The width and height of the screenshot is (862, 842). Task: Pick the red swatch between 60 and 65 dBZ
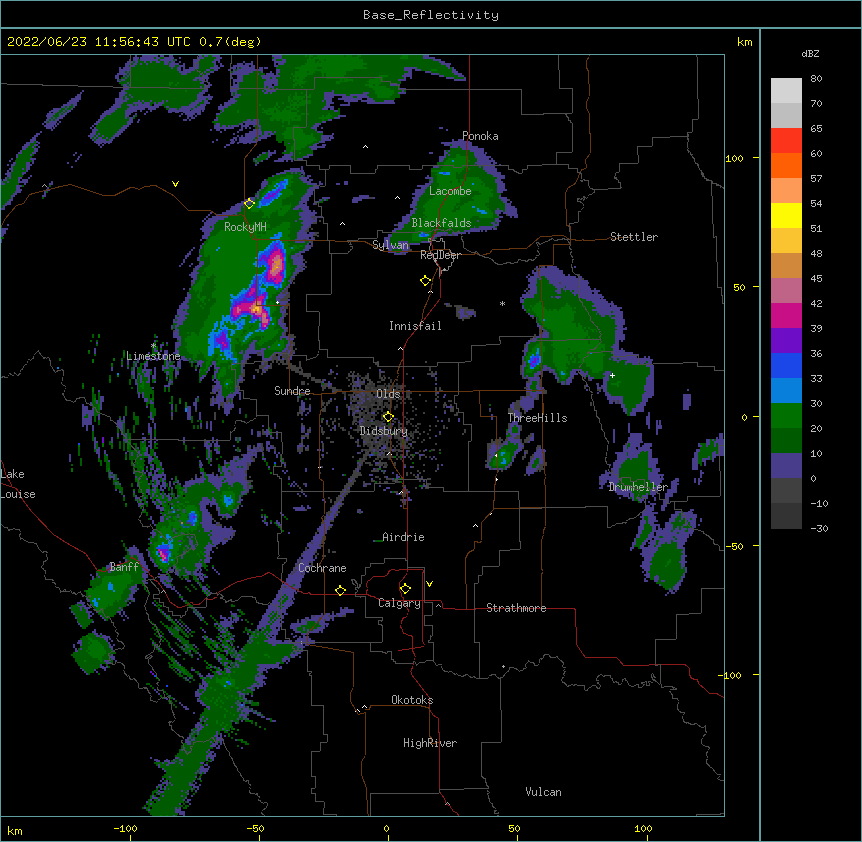point(786,141)
